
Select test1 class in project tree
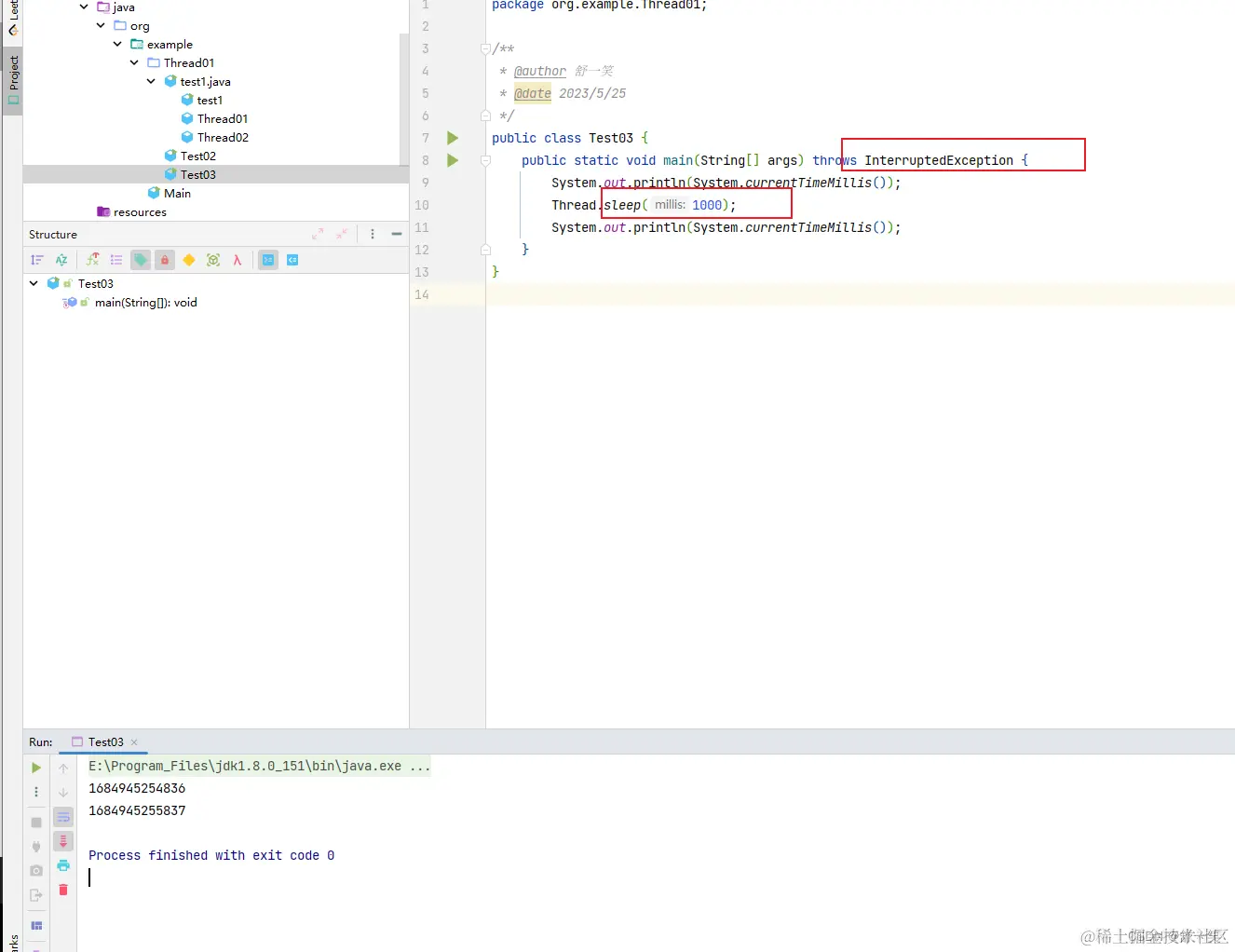(210, 100)
